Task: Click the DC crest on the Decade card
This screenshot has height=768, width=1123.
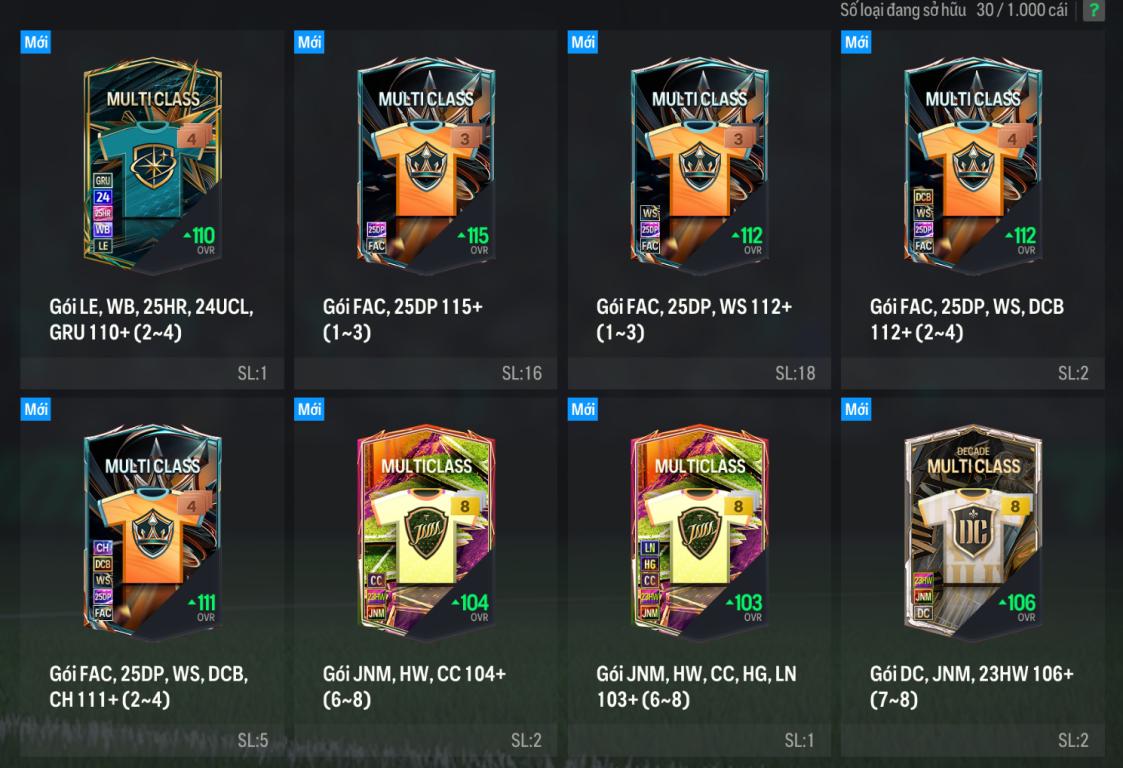Action: click(x=973, y=532)
